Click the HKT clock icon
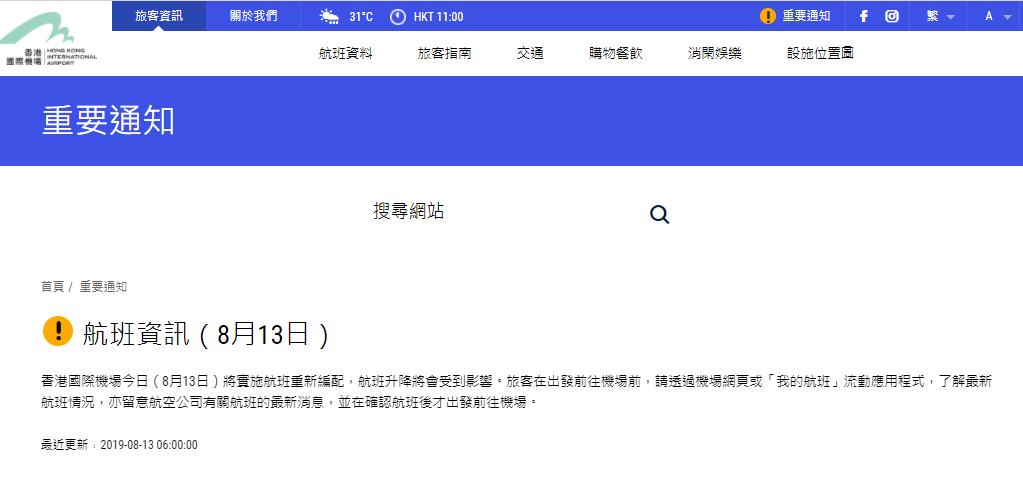This screenshot has height=502, width=1023. [x=398, y=16]
